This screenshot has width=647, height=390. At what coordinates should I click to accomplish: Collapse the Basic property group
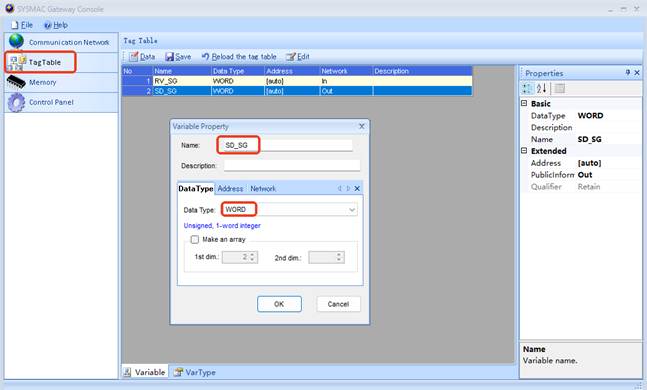524,103
